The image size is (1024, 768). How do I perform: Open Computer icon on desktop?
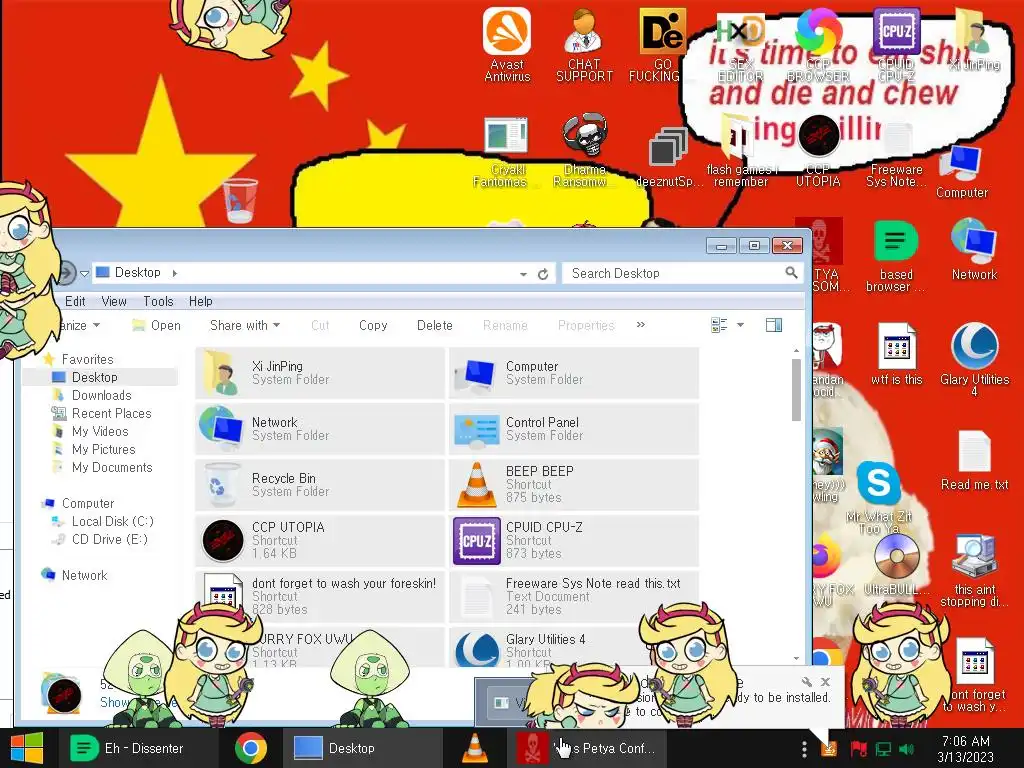(961, 171)
